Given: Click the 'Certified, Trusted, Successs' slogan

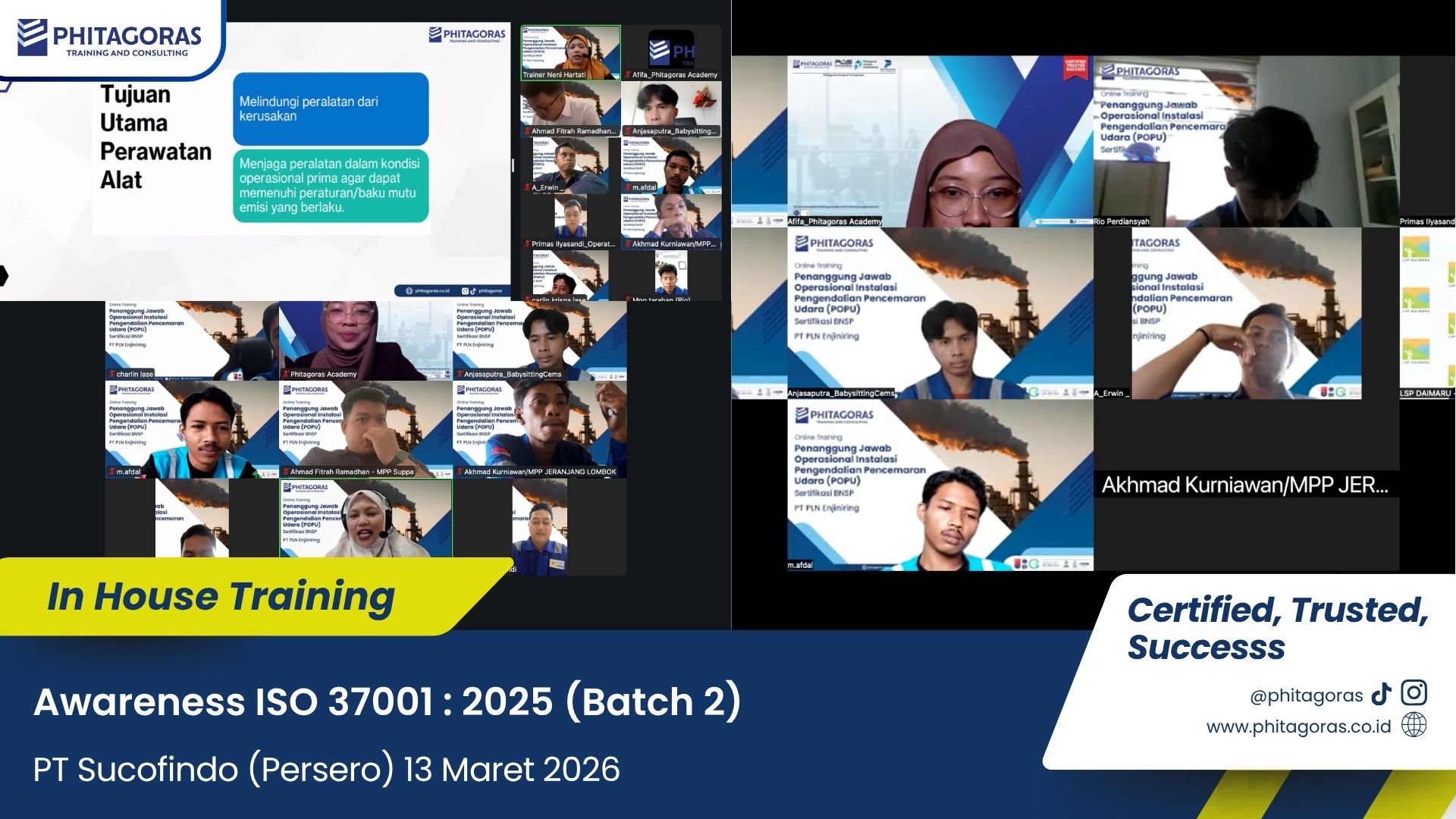Looking at the screenshot, I should (x=1278, y=628).
